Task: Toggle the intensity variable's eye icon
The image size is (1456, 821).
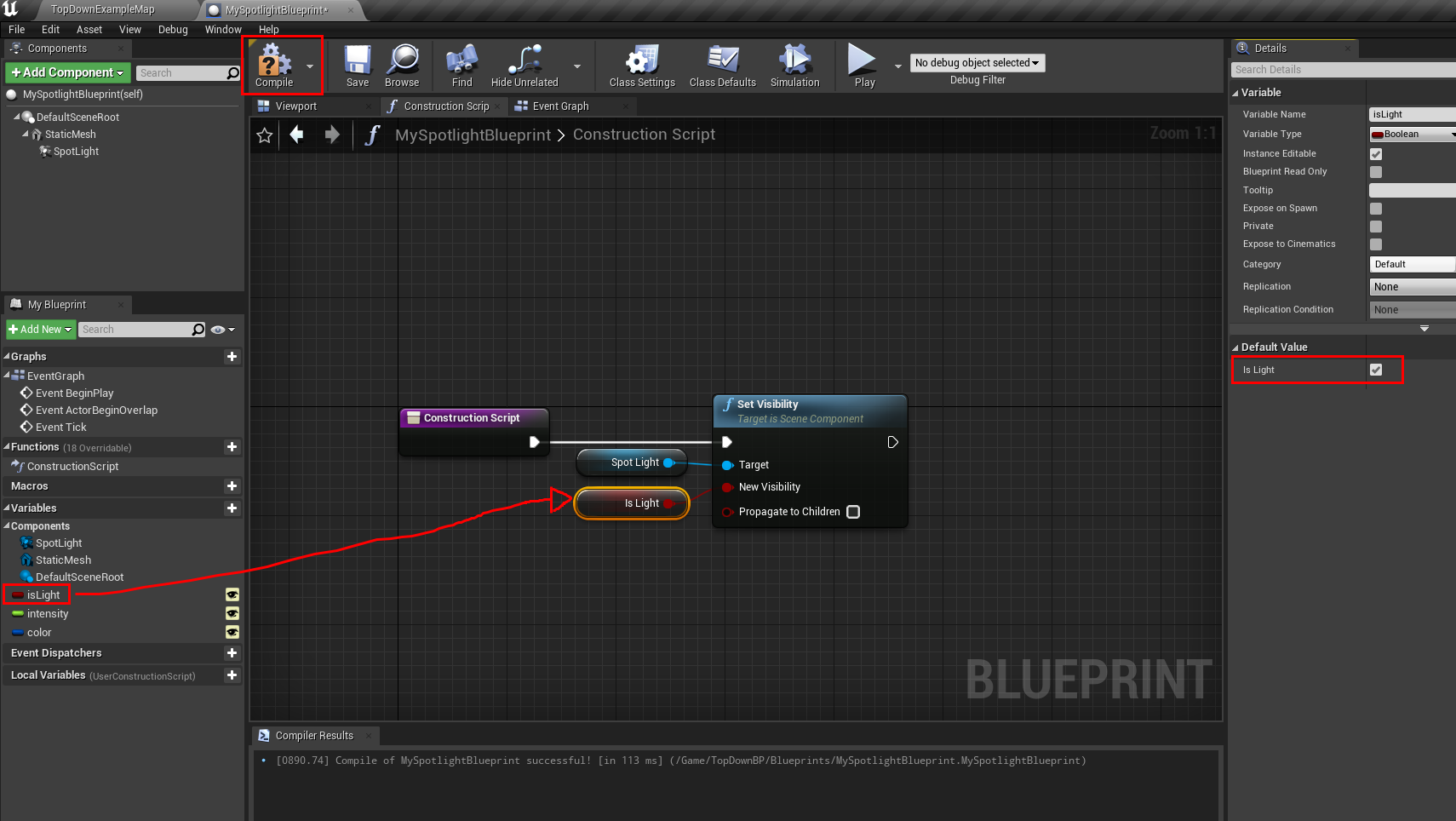Action: click(232, 614)
